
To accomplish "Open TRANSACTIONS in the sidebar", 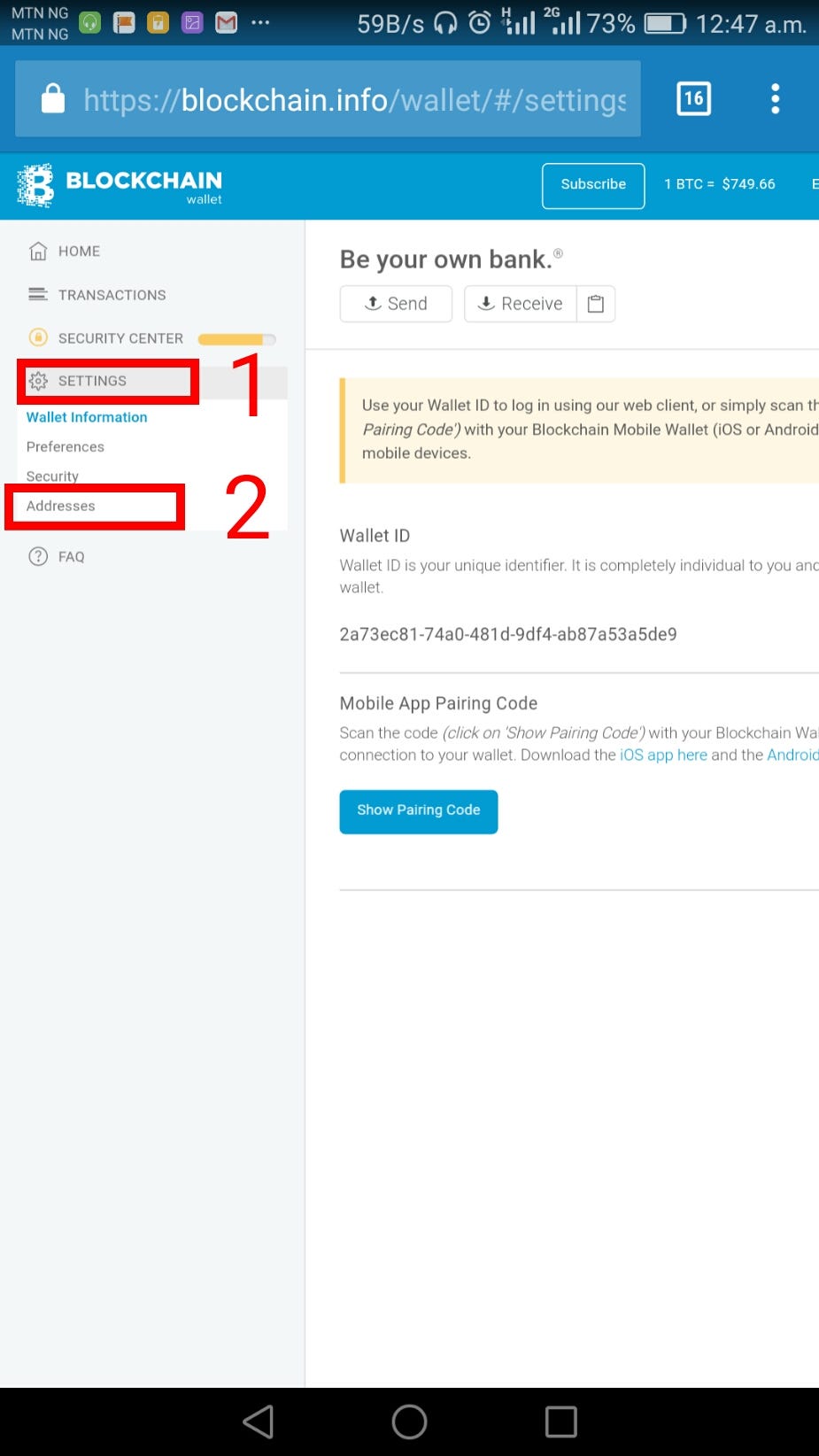I will [112, 295].
